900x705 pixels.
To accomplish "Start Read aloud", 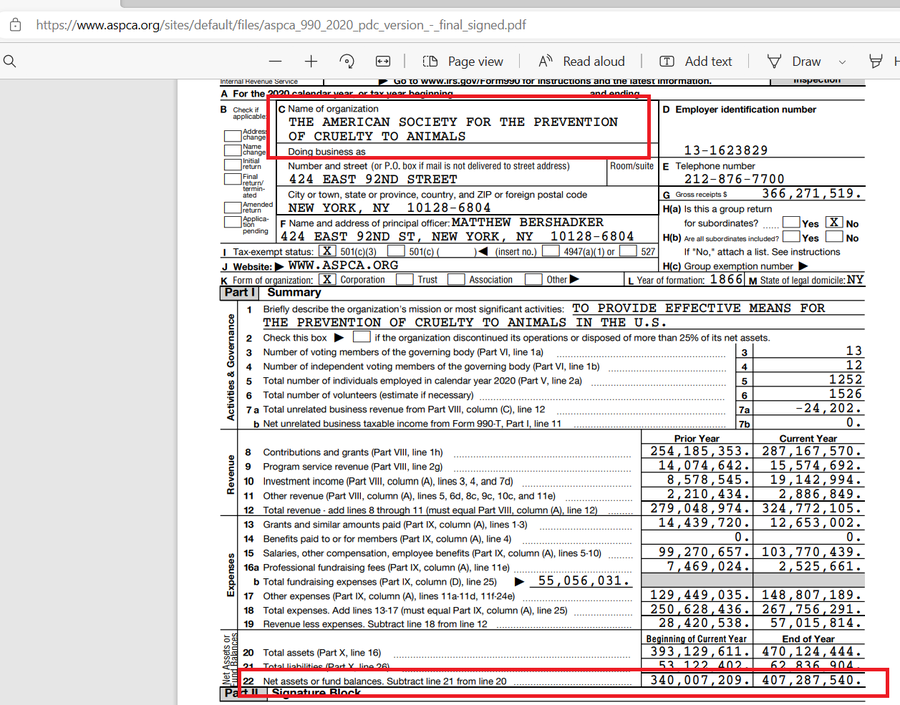I will point(581,61).
